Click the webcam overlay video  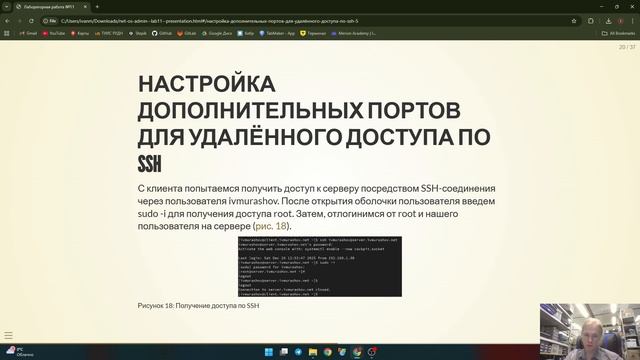pyautogui.click(x=590, y=332)
